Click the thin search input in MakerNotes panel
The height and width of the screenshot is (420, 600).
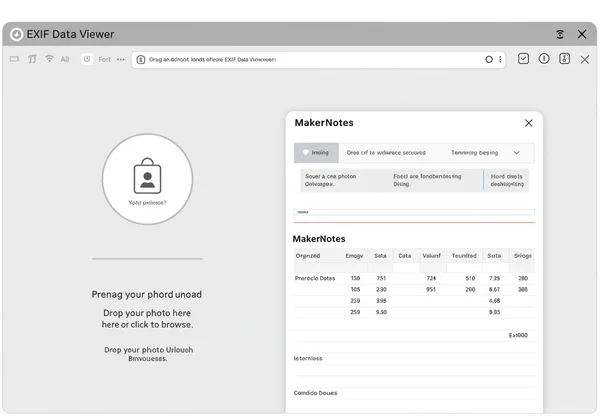414,212
